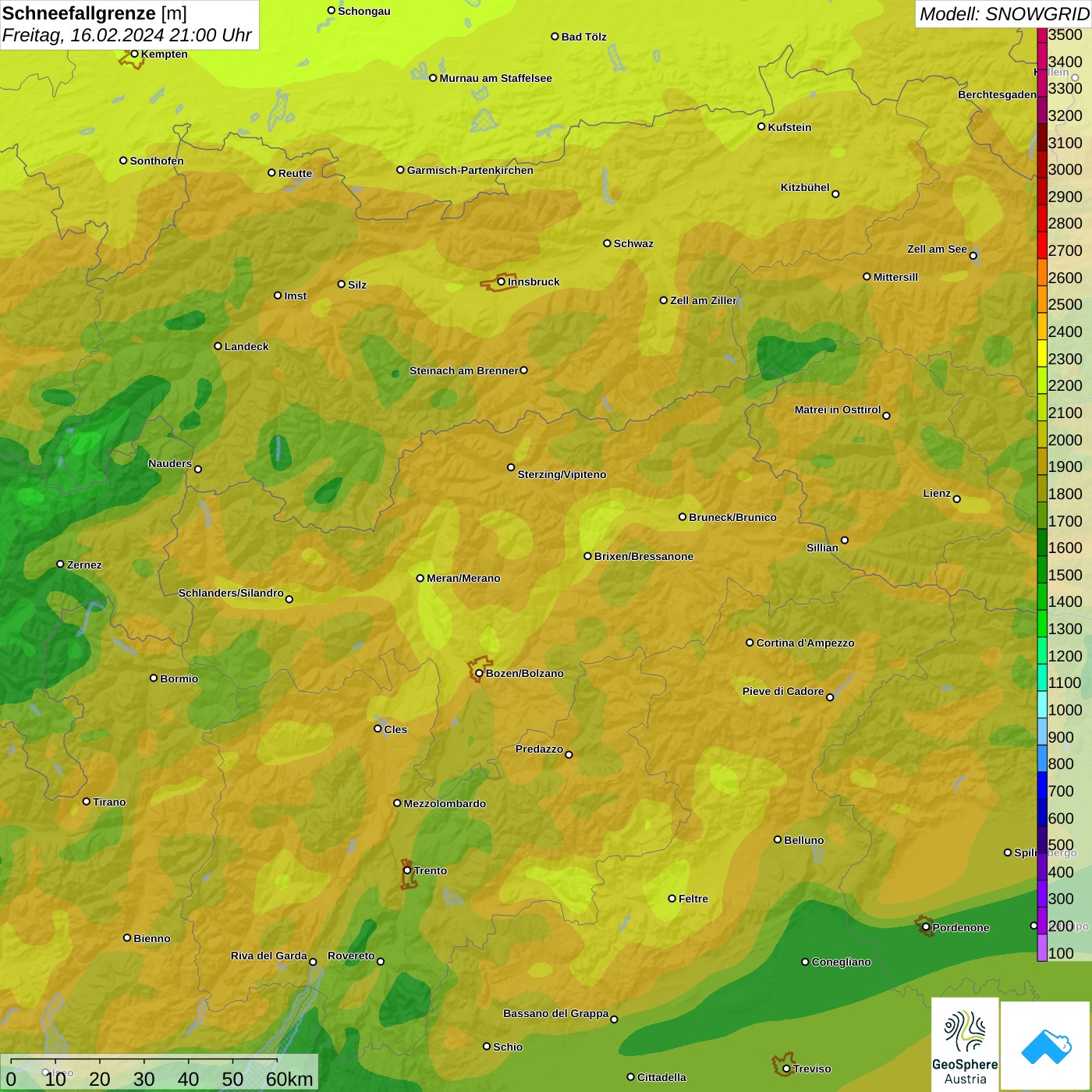Click the Sonthofen place label
1092x1092 pixels.
click(157, 161)
